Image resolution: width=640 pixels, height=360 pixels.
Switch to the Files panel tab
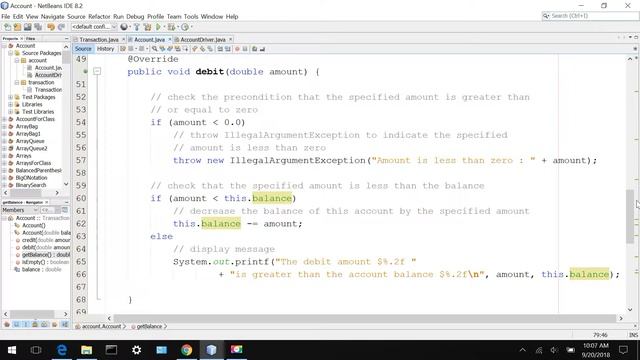[x=31, y=38]
